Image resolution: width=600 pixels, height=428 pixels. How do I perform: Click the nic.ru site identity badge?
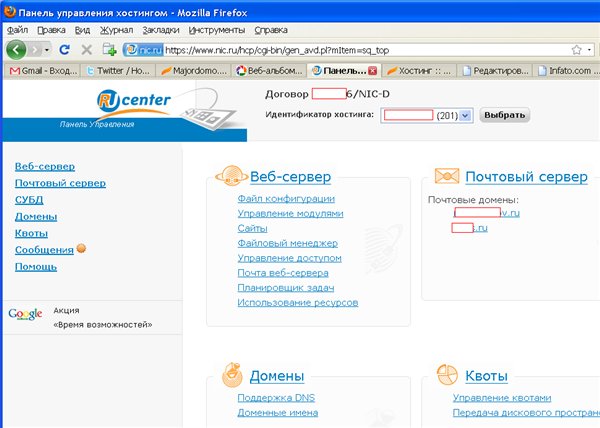pos(143,50)
